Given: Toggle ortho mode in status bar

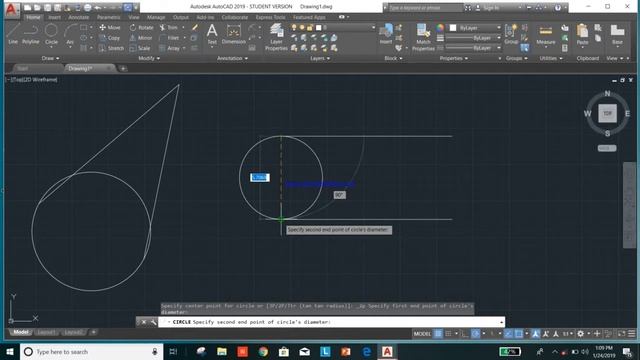Looking at the screenshot, I should pyautogui.click(x=464, y=334).
